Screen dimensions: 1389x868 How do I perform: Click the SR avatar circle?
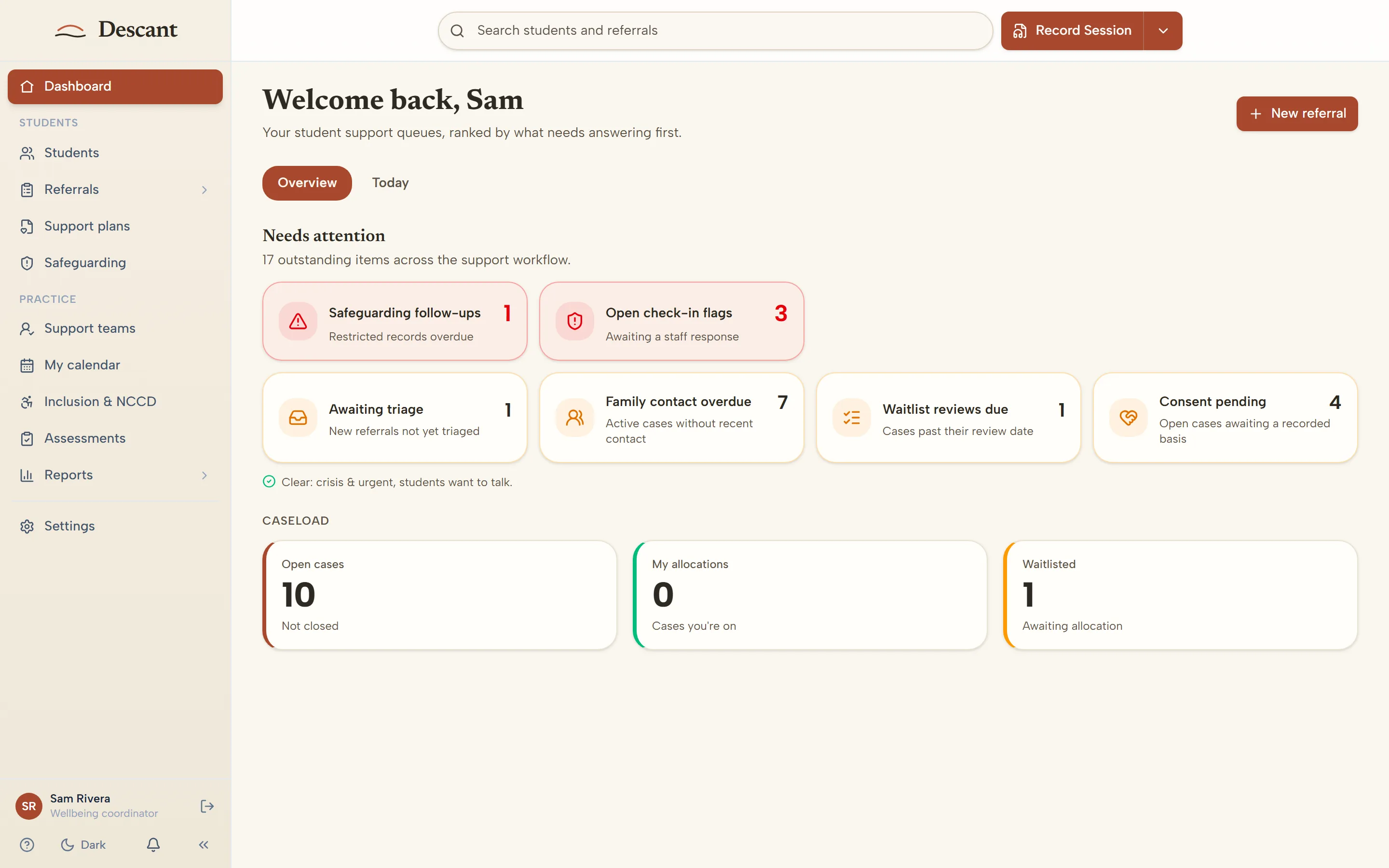[29, 806]
